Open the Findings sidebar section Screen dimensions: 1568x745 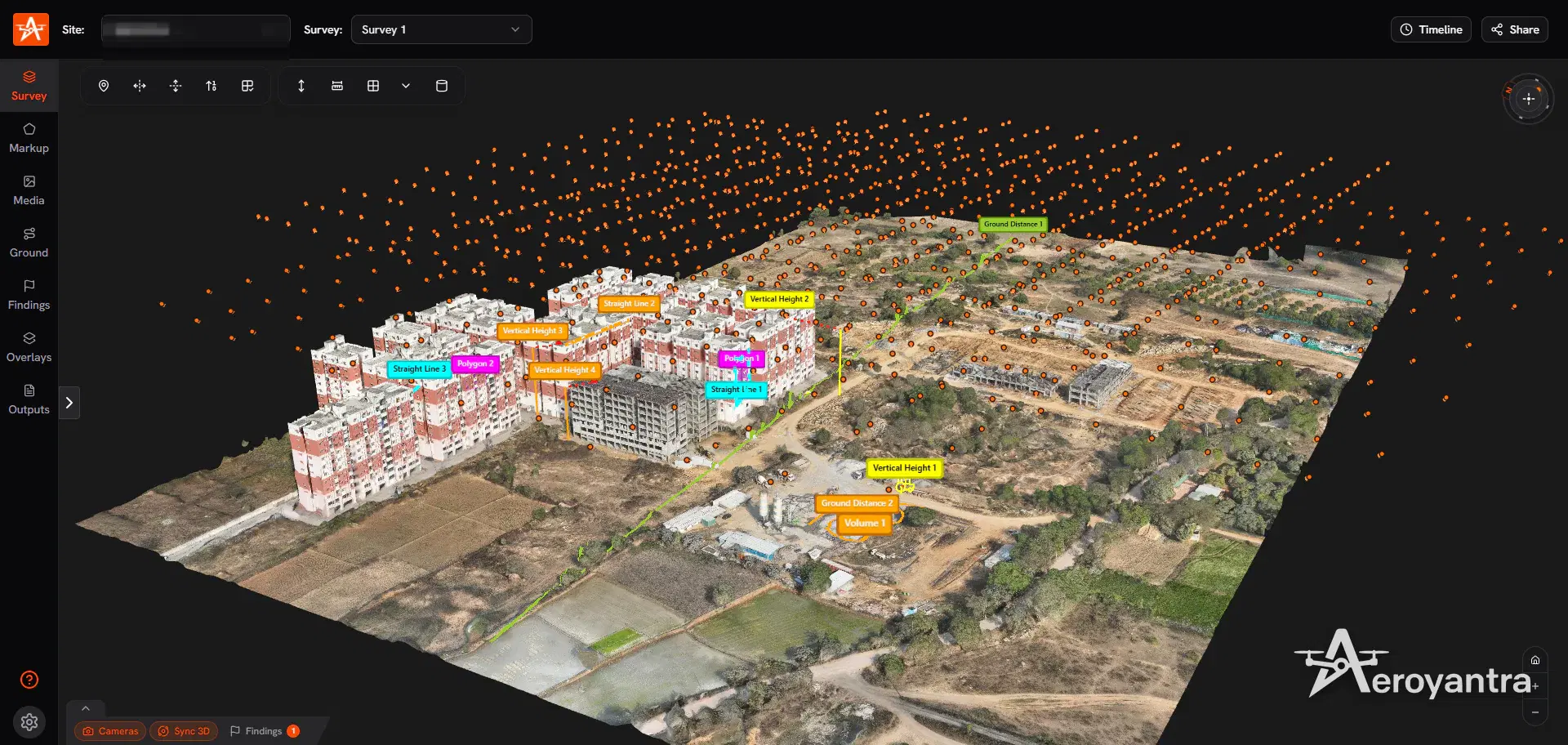(x=29, y=295)
